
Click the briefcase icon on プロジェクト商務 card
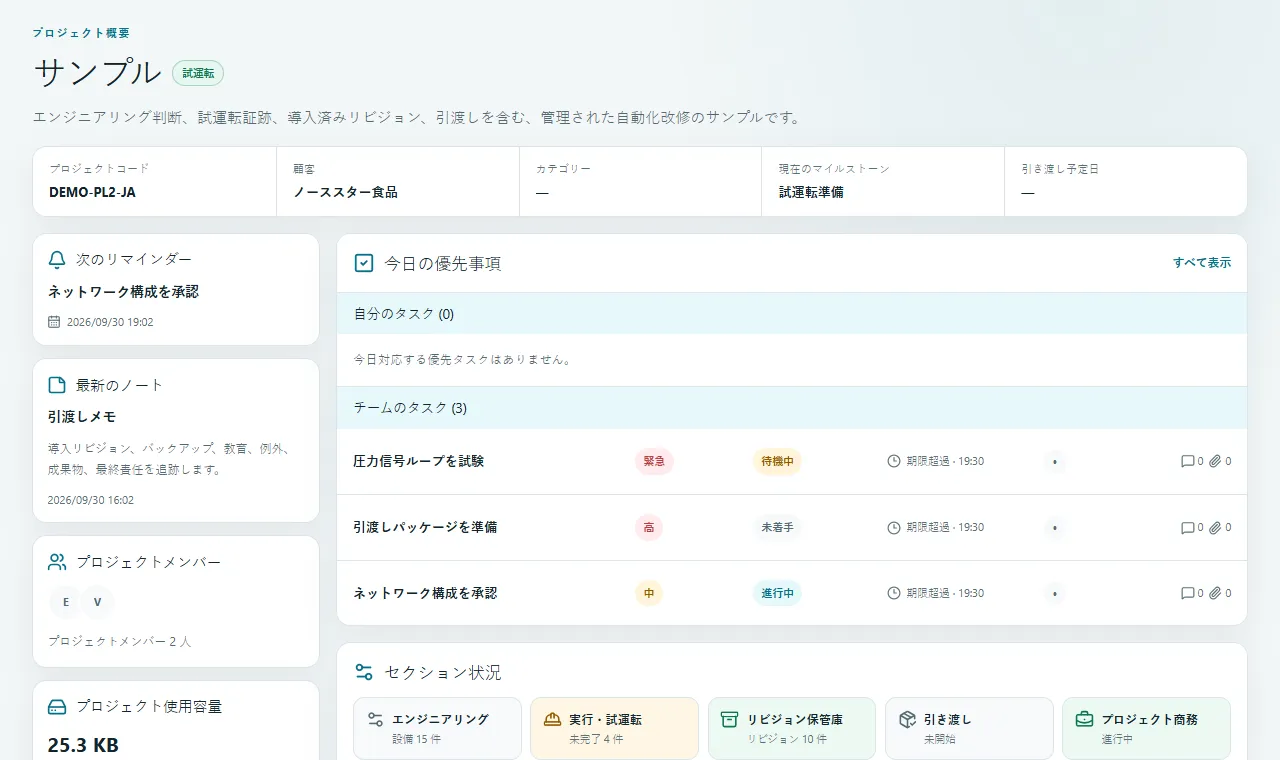(x=1084, y=719)
